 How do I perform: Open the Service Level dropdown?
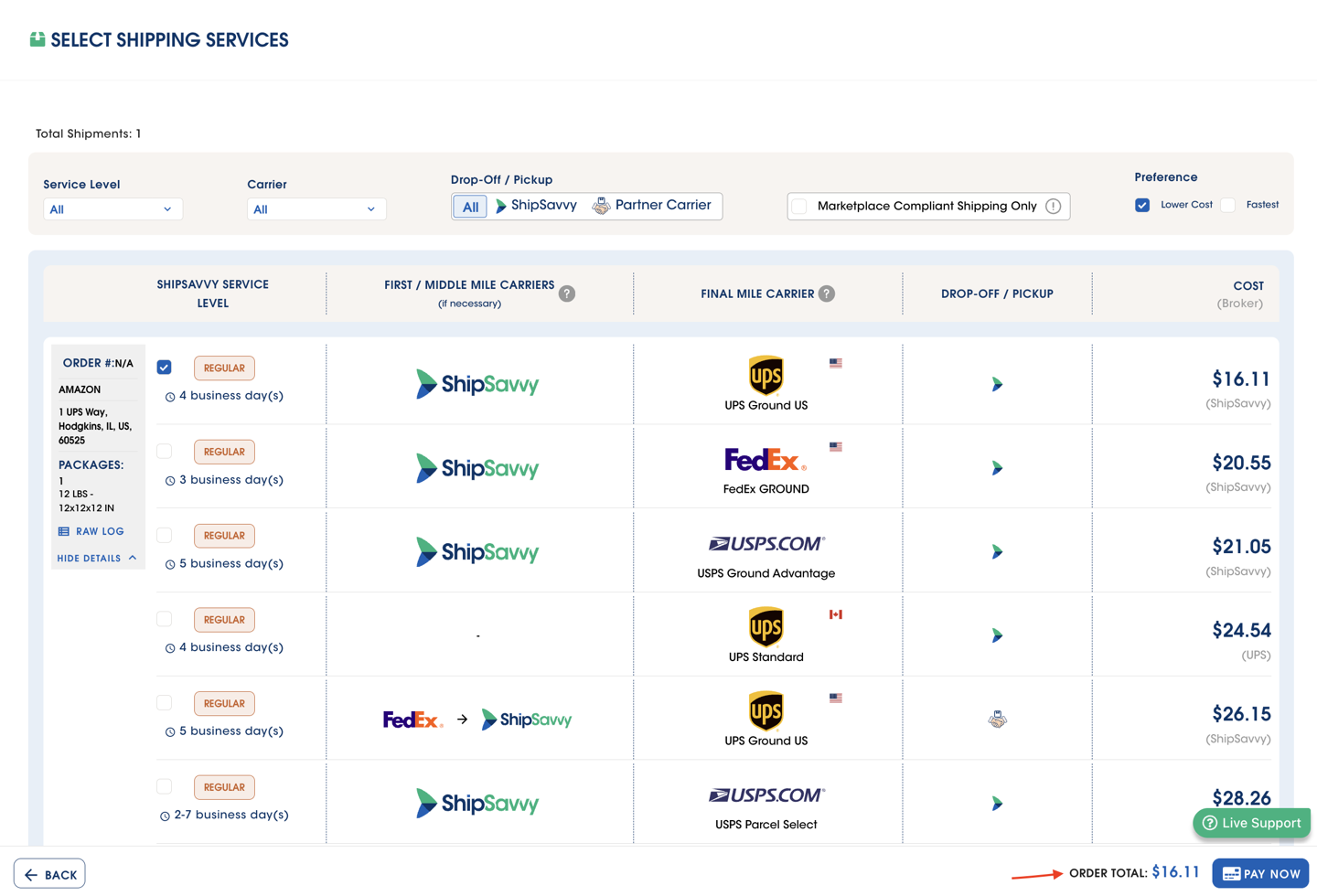click(112, 209)
